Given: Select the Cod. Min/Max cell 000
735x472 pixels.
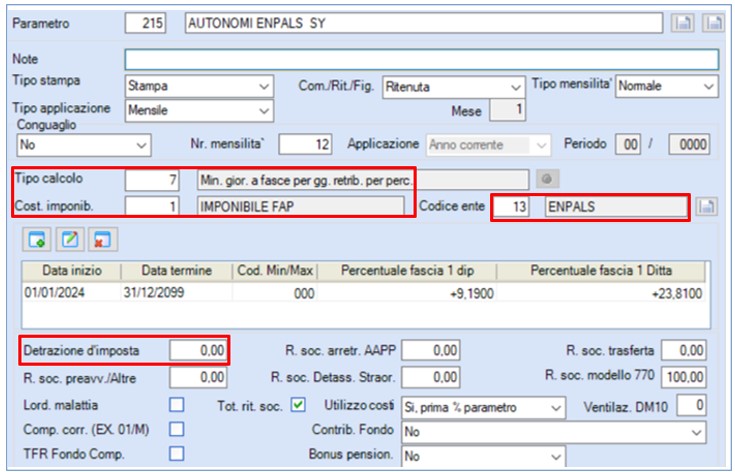Looking at the screenshot, I should (275, 293).
